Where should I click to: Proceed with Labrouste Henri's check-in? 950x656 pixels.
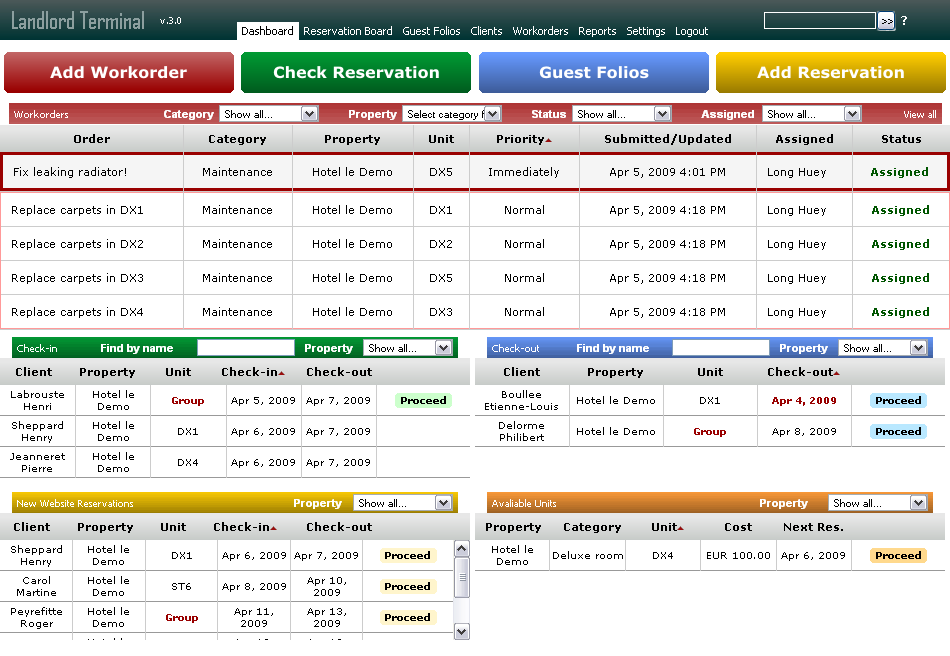coord(423,400)
